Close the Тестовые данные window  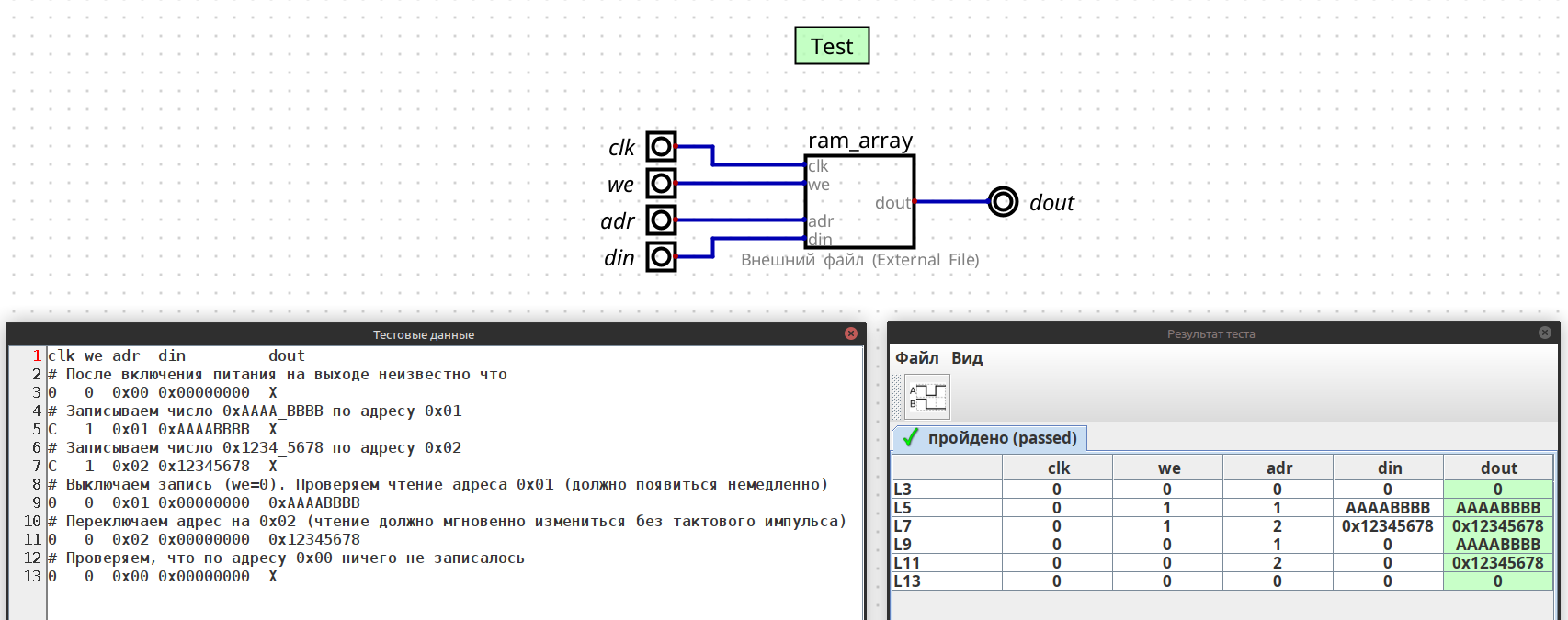tap(851, 333)
